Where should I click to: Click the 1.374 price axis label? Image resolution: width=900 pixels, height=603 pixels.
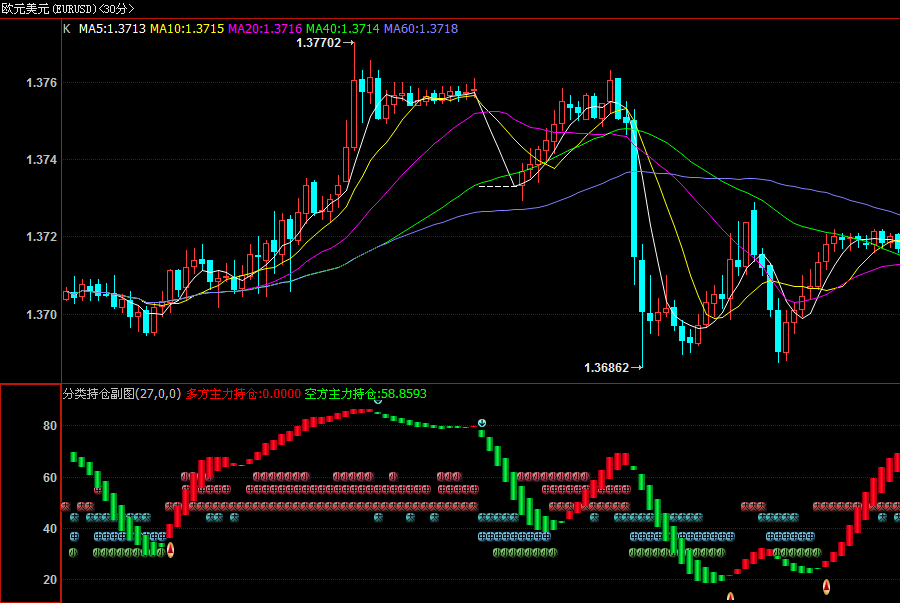click(41, 159)
